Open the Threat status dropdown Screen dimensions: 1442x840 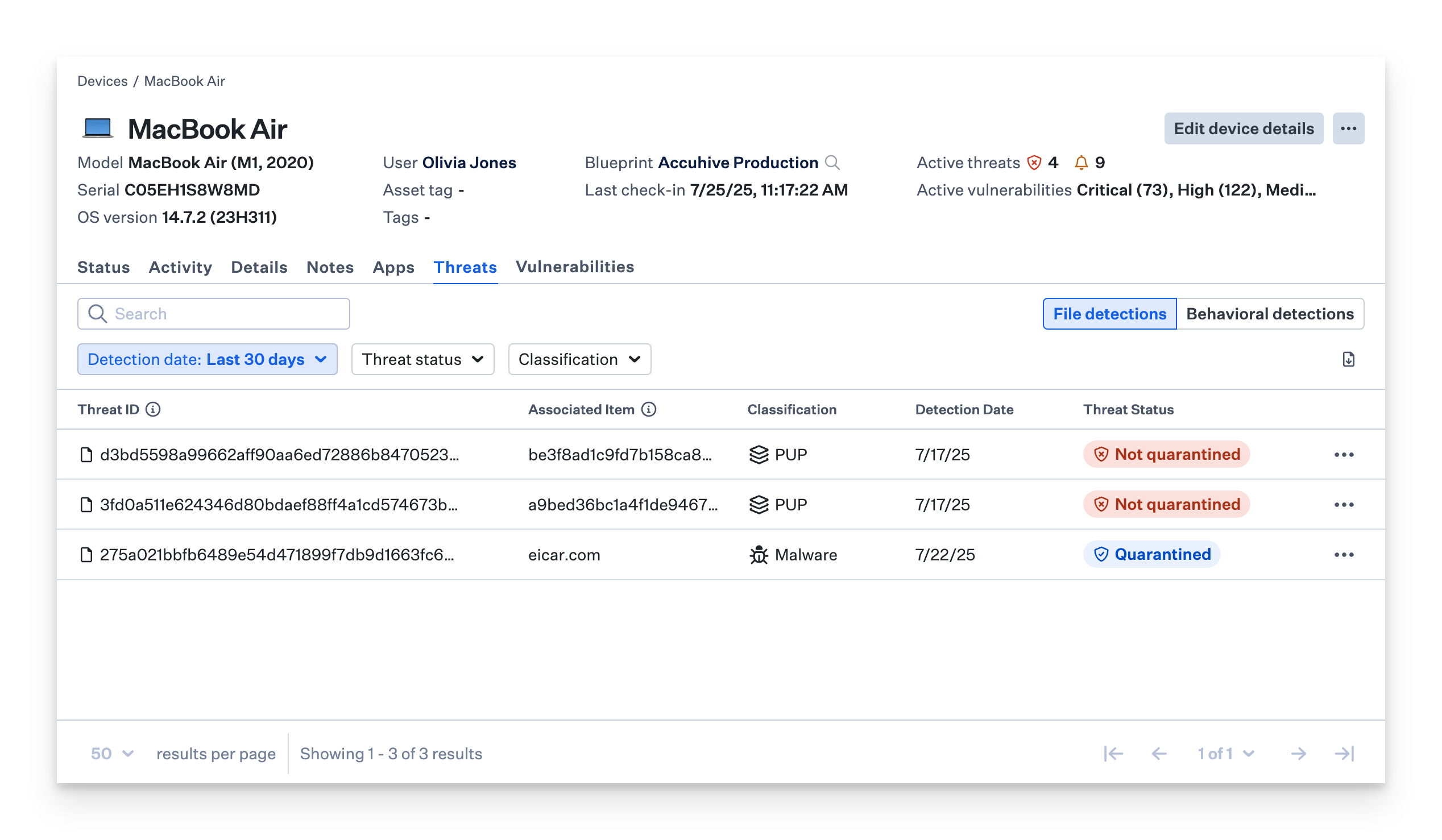[x=422, y=359]
